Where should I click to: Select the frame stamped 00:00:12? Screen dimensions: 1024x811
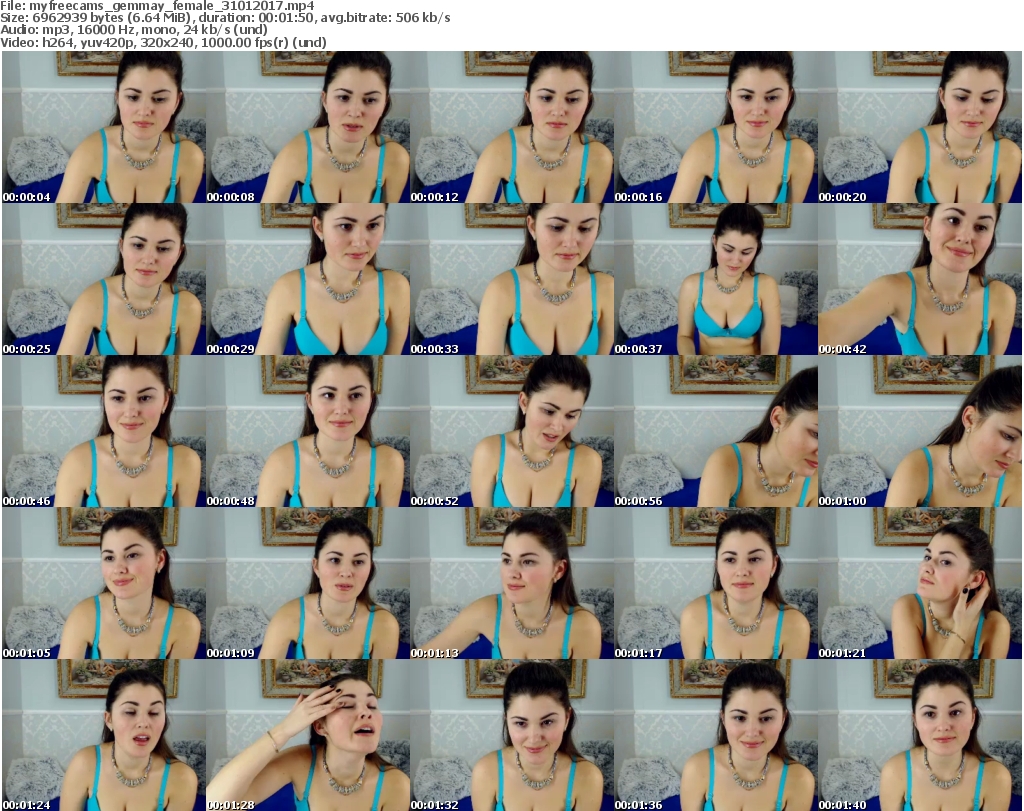[512, 127]
